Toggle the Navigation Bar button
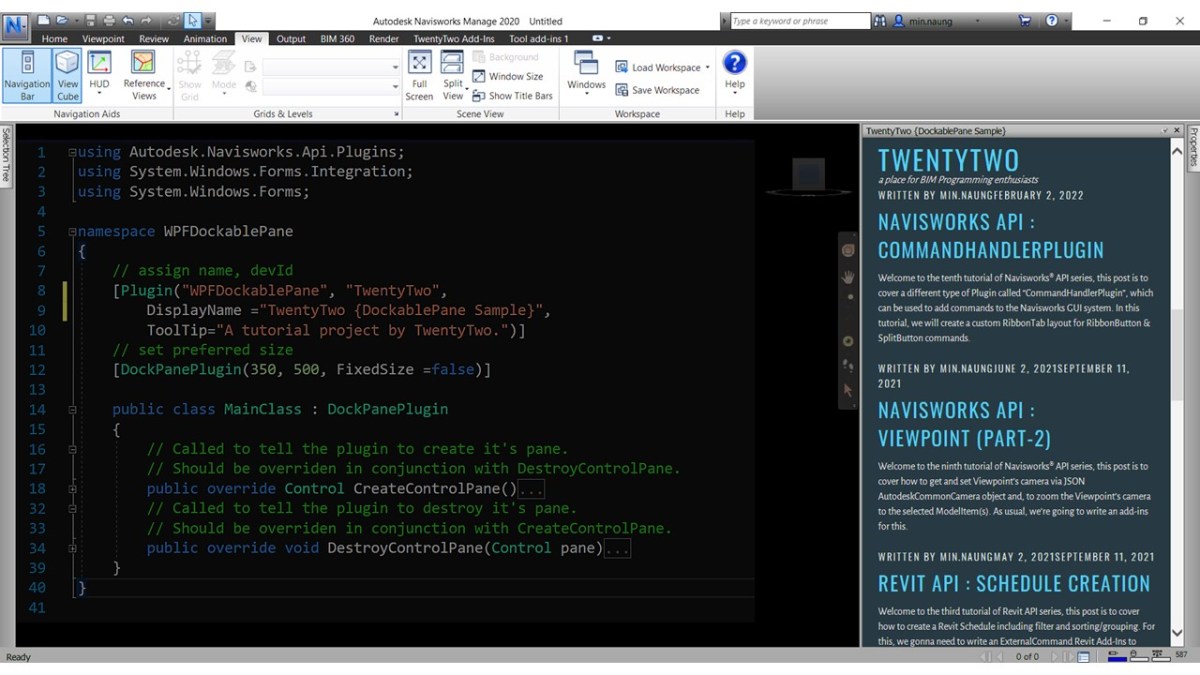The height and width of the screenshot is (675, 1200). (27, 76)
